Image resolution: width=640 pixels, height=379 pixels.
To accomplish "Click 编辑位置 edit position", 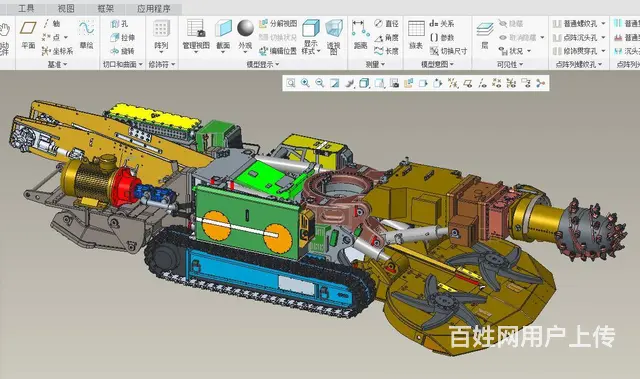I will tap(278, 51).
